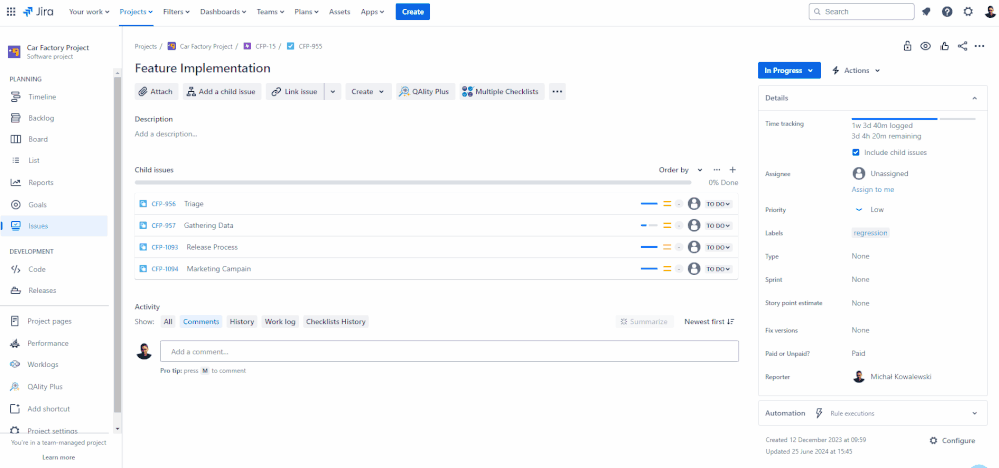Click the Multiple Checklists button
The image size is (999, 468).
[x=502, y=92]
